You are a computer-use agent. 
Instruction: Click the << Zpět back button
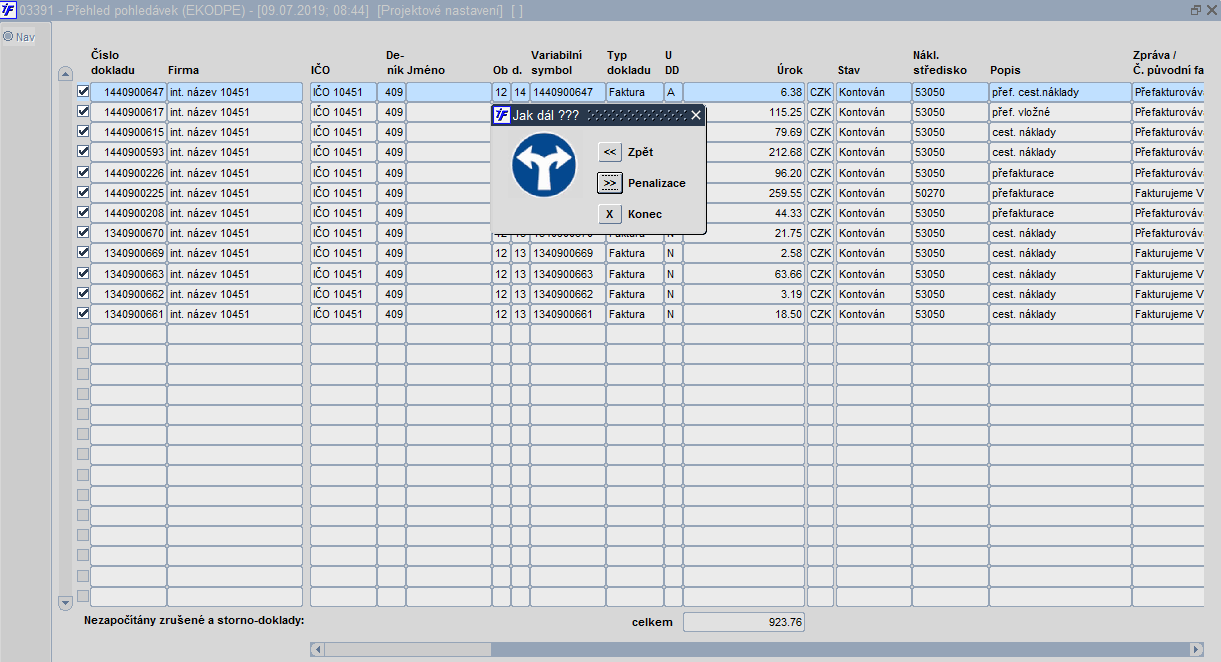(610, 152)
